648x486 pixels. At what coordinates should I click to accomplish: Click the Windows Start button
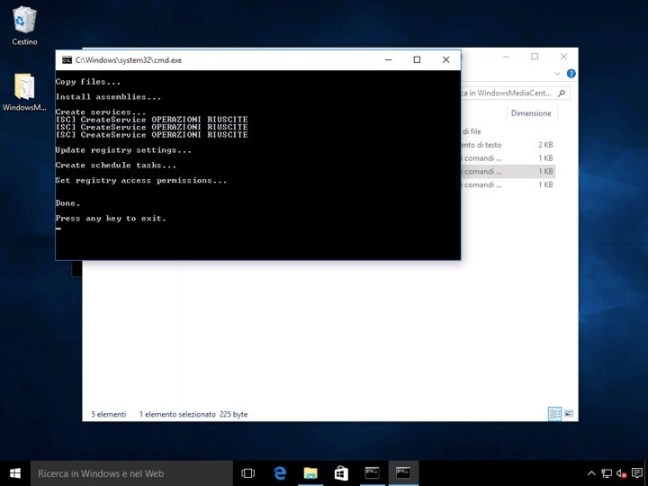[15, 473]
